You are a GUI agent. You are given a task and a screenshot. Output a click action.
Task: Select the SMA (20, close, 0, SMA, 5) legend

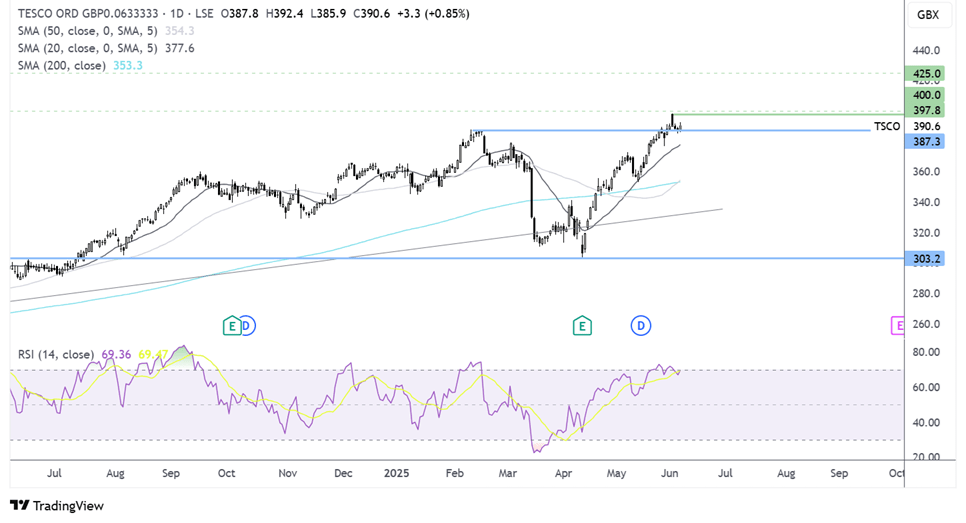coord(87,48)
